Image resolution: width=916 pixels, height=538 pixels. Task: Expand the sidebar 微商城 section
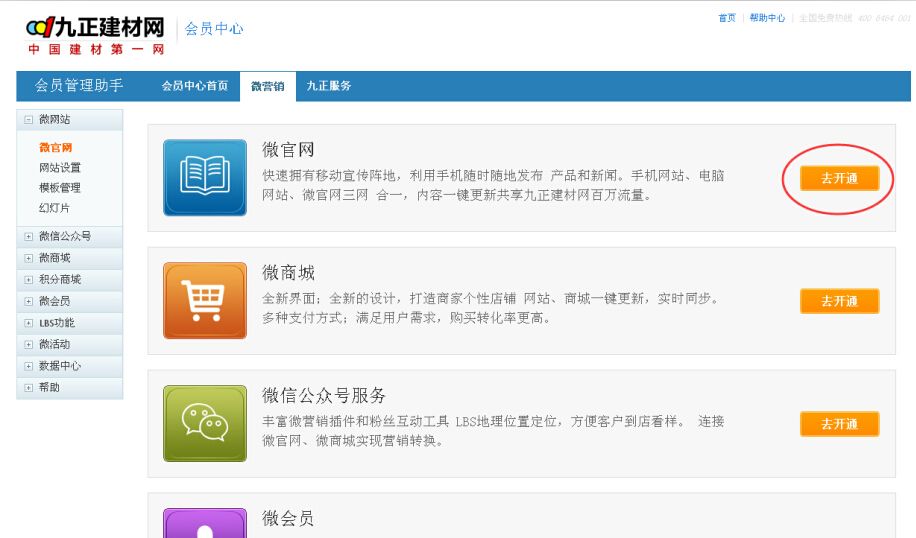click(28, 258)
